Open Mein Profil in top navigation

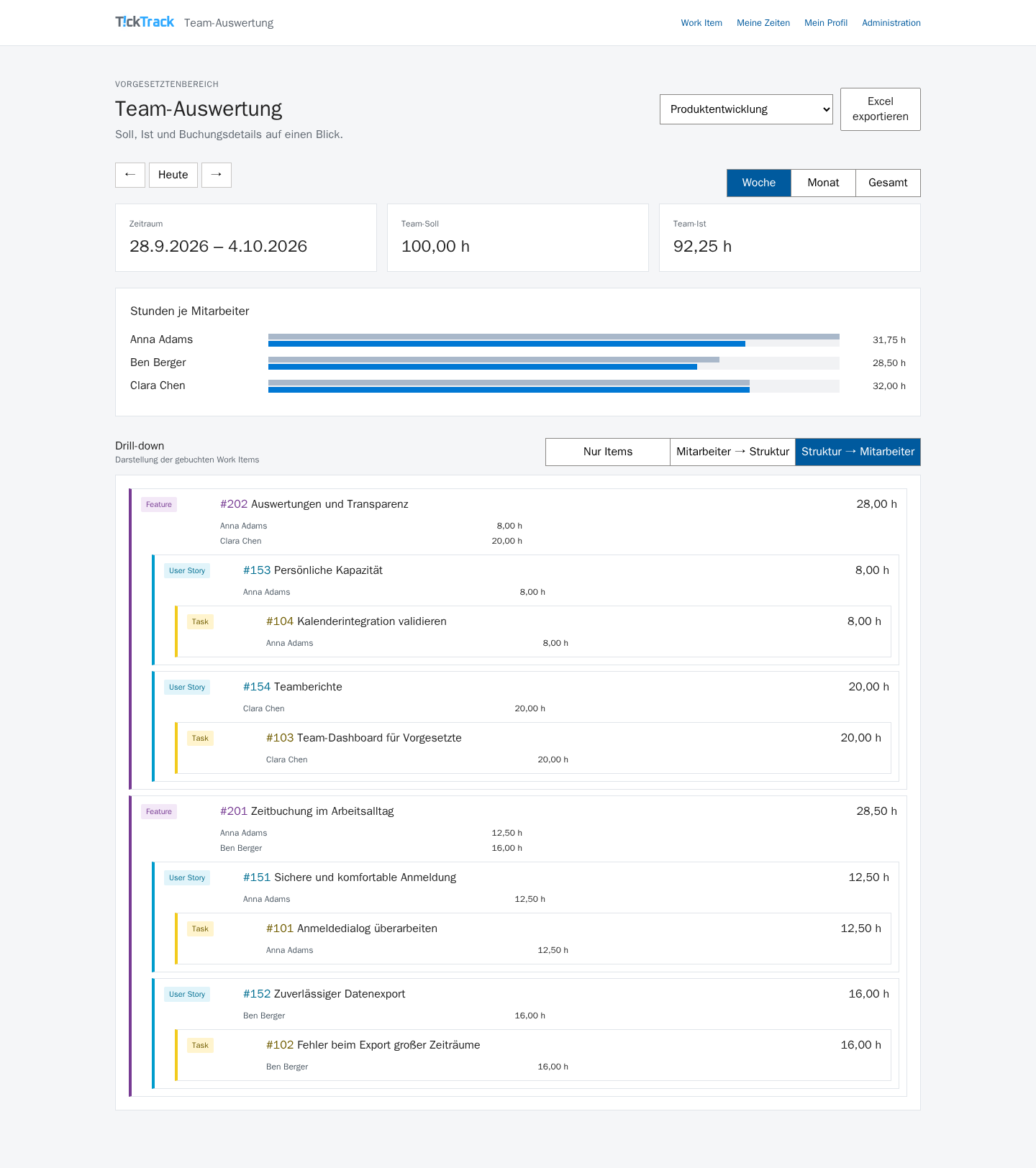pos(826,23)
